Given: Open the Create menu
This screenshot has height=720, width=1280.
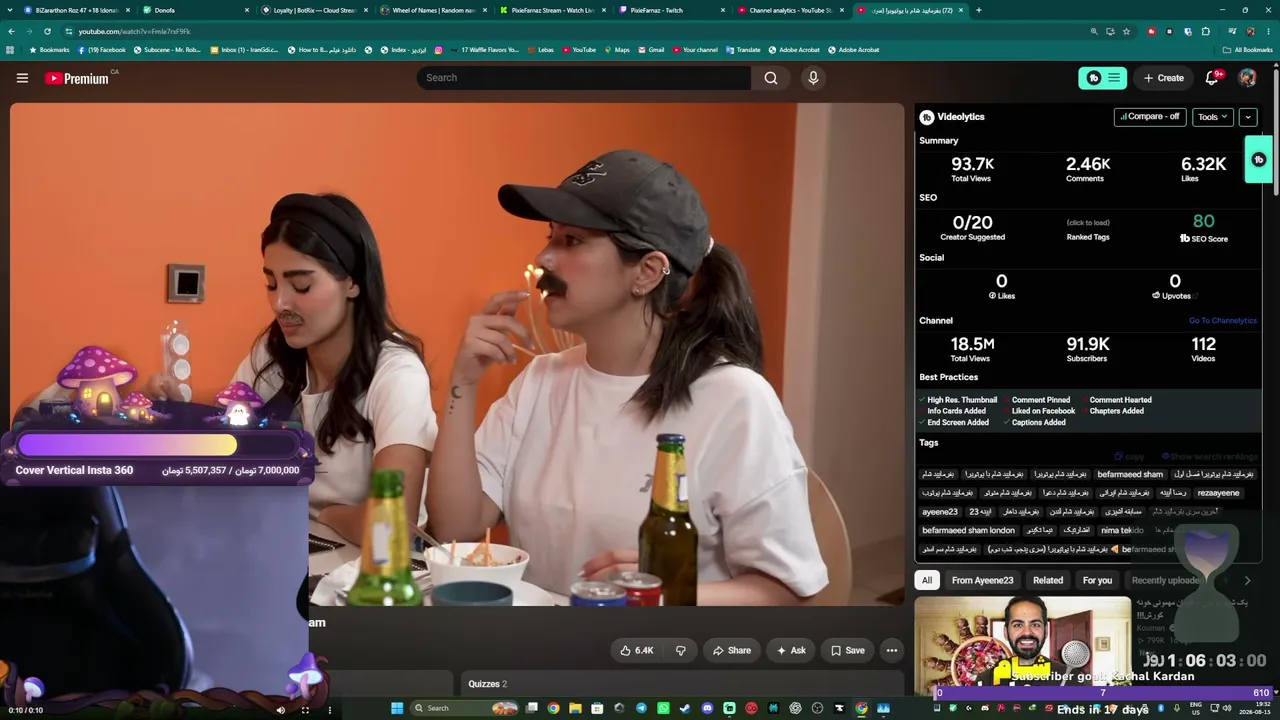Looking at the screenshot, I should tap(1164, 78).
